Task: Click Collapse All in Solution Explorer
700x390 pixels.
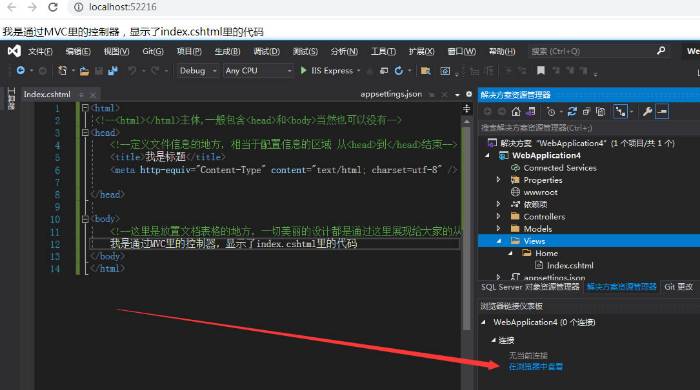Action: (x=586, y=112)
